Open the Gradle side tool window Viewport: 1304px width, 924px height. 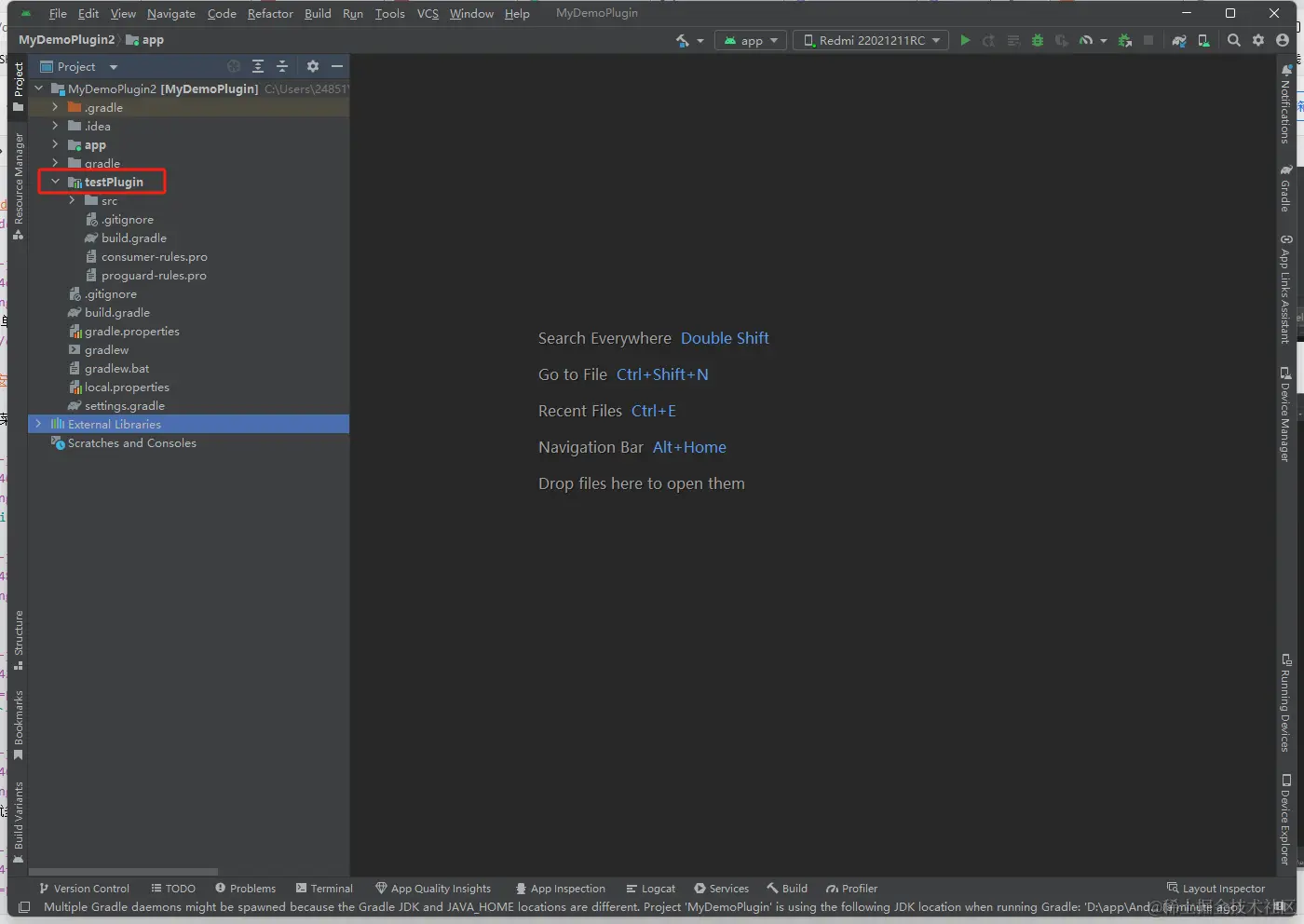[x=1285, y=188]
